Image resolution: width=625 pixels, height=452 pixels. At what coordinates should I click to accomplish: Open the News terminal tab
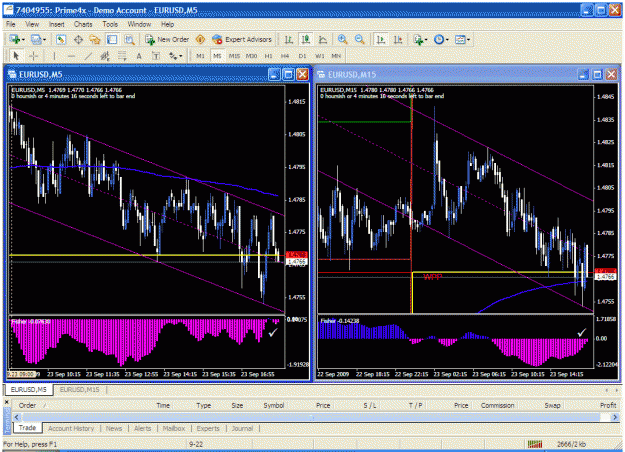click(x=114, y=428)
